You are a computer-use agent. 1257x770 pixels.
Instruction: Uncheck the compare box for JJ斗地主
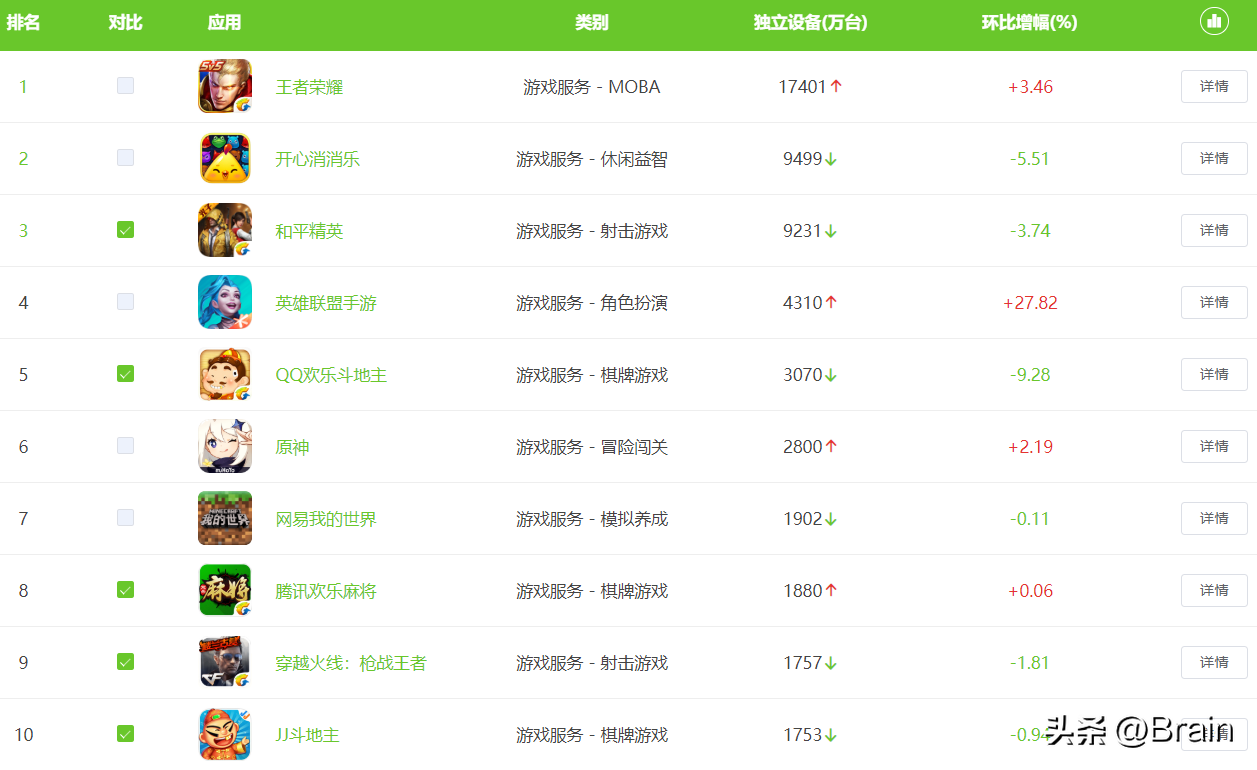point(125,734)
